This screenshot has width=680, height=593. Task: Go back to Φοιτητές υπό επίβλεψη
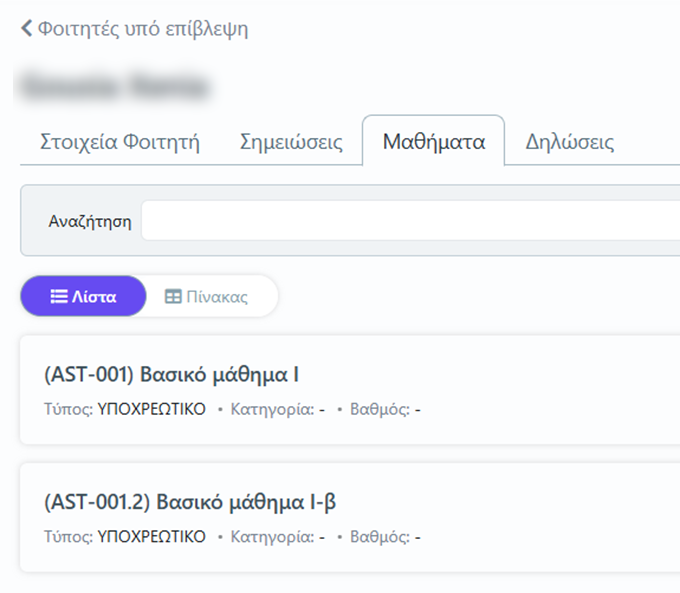[x=142, y=29]
